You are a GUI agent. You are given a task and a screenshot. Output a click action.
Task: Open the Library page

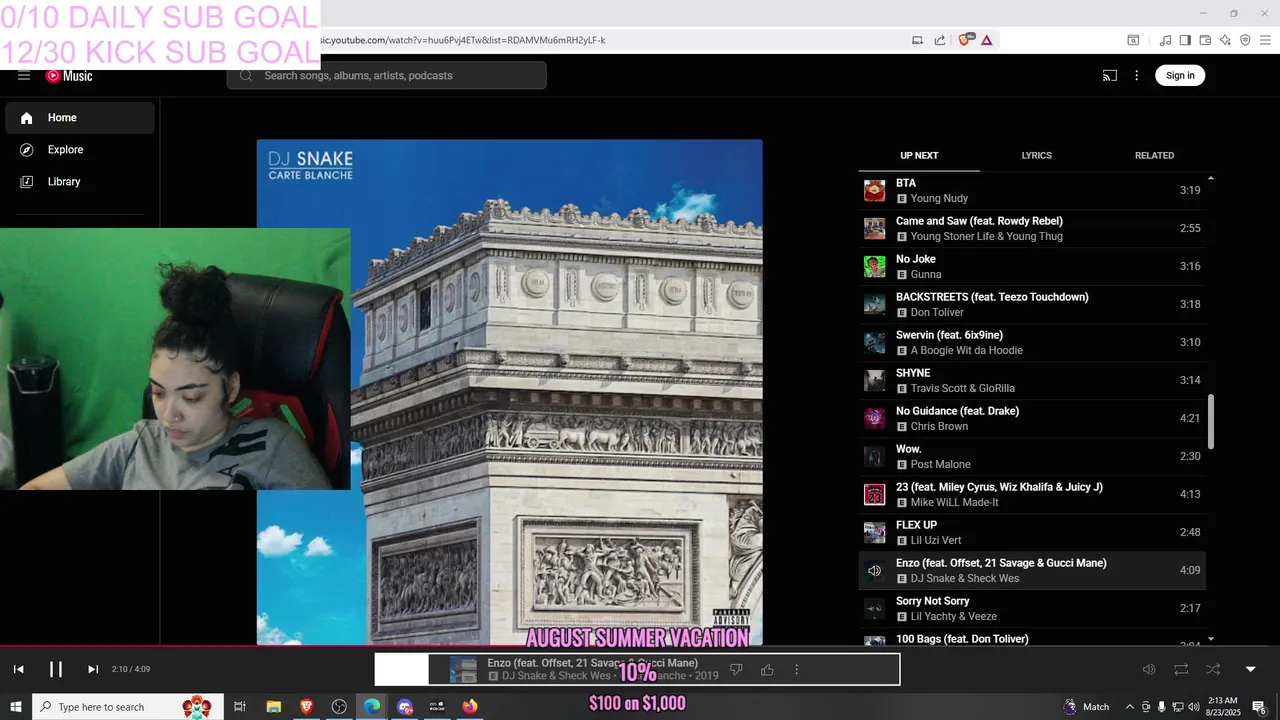(80, 182)
